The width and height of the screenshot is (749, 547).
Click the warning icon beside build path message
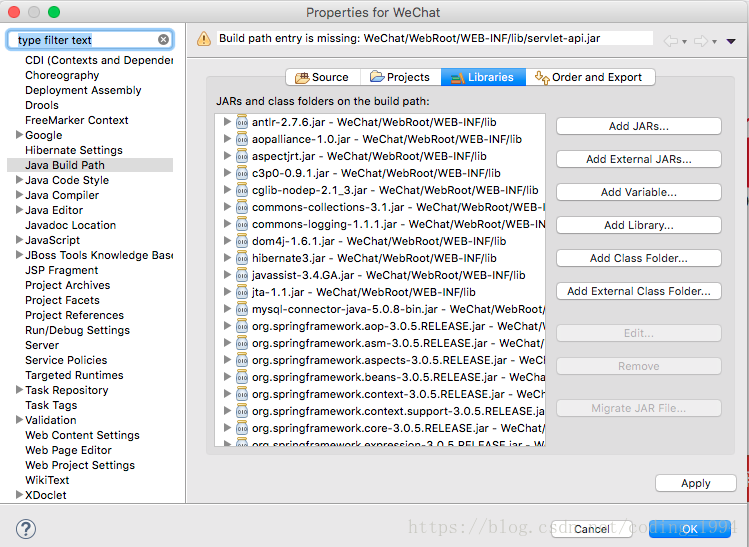[204, 39]
